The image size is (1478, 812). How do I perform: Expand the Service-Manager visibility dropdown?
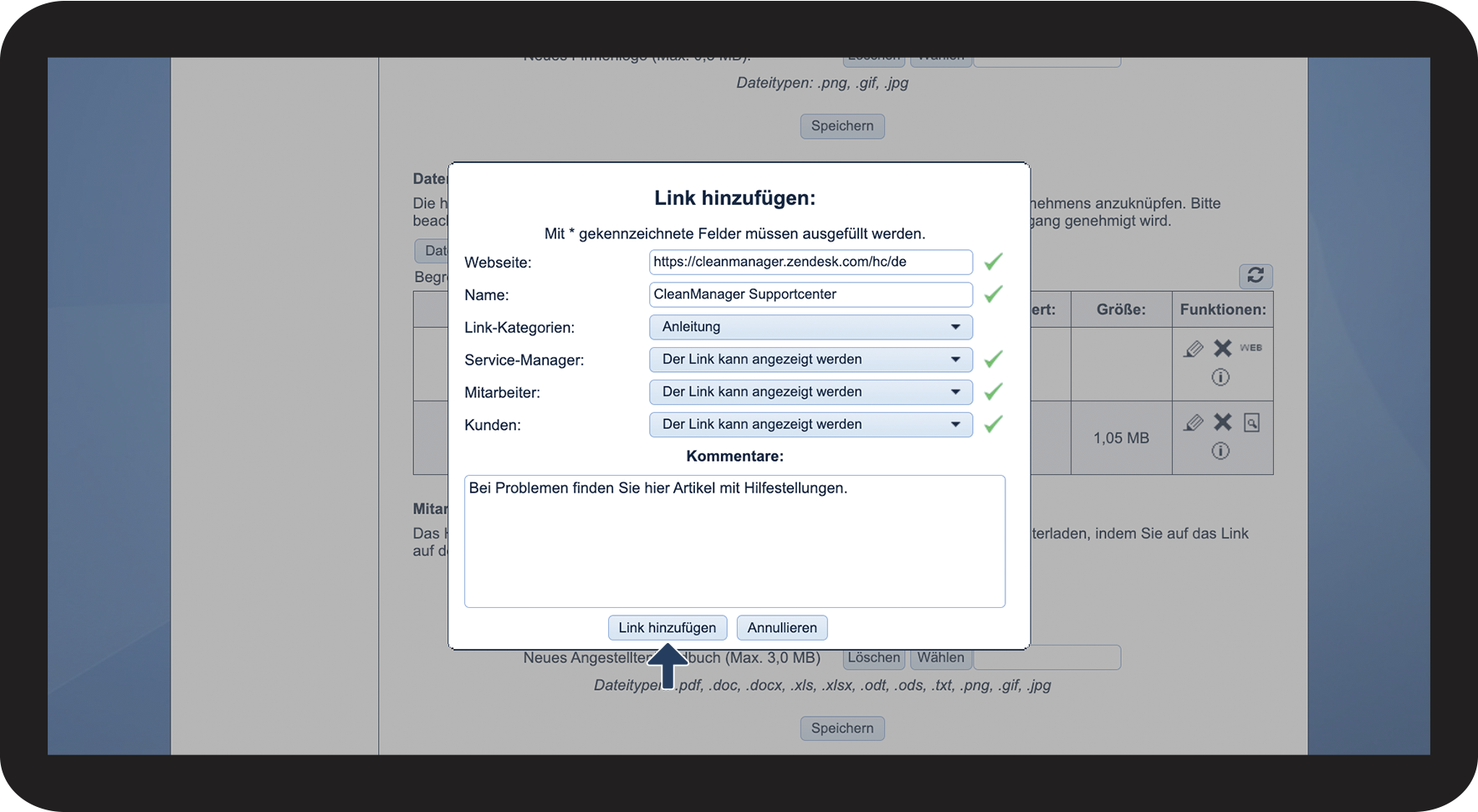[810, 360]
